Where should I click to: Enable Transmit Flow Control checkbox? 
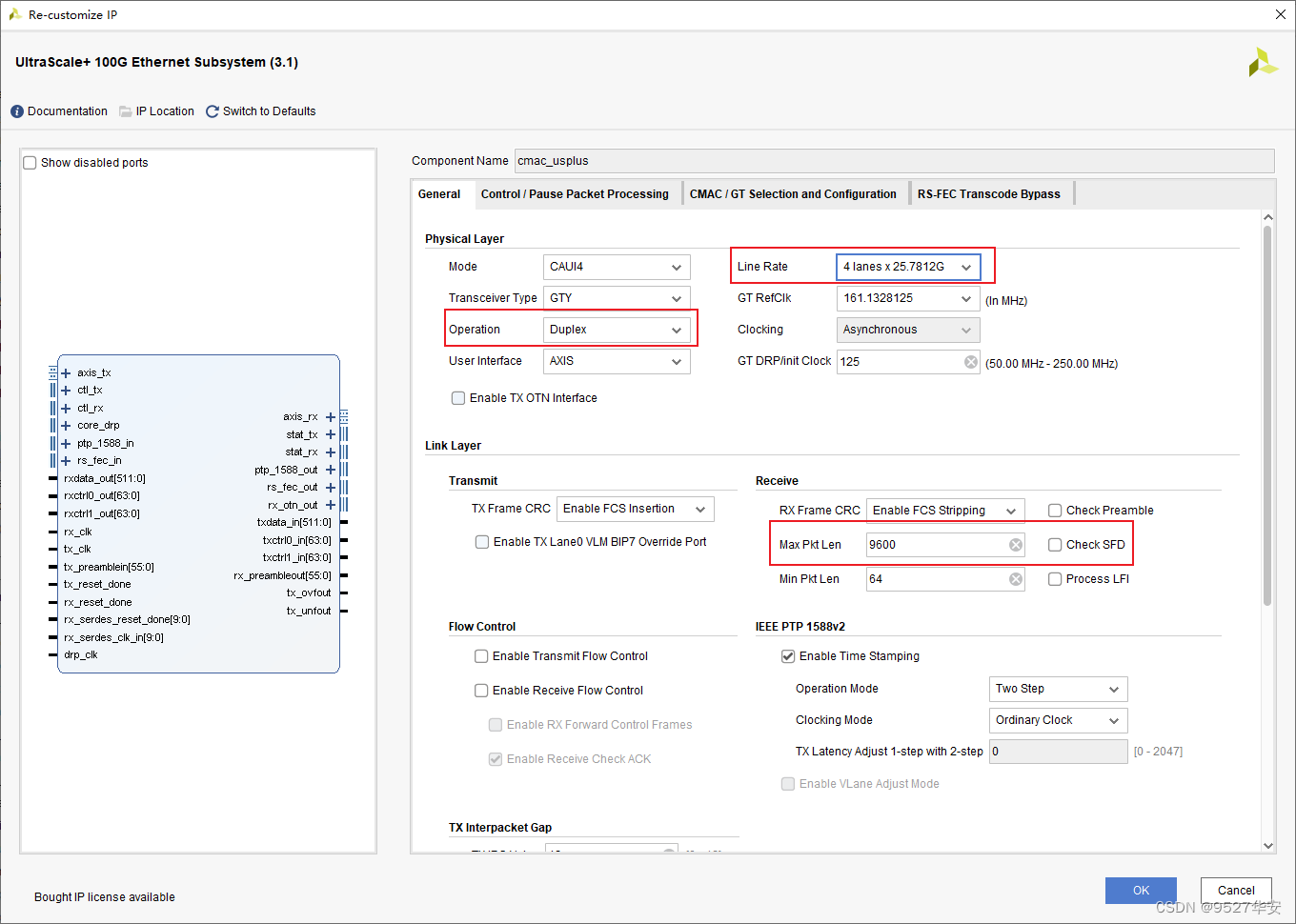click(x=481, y=656)
